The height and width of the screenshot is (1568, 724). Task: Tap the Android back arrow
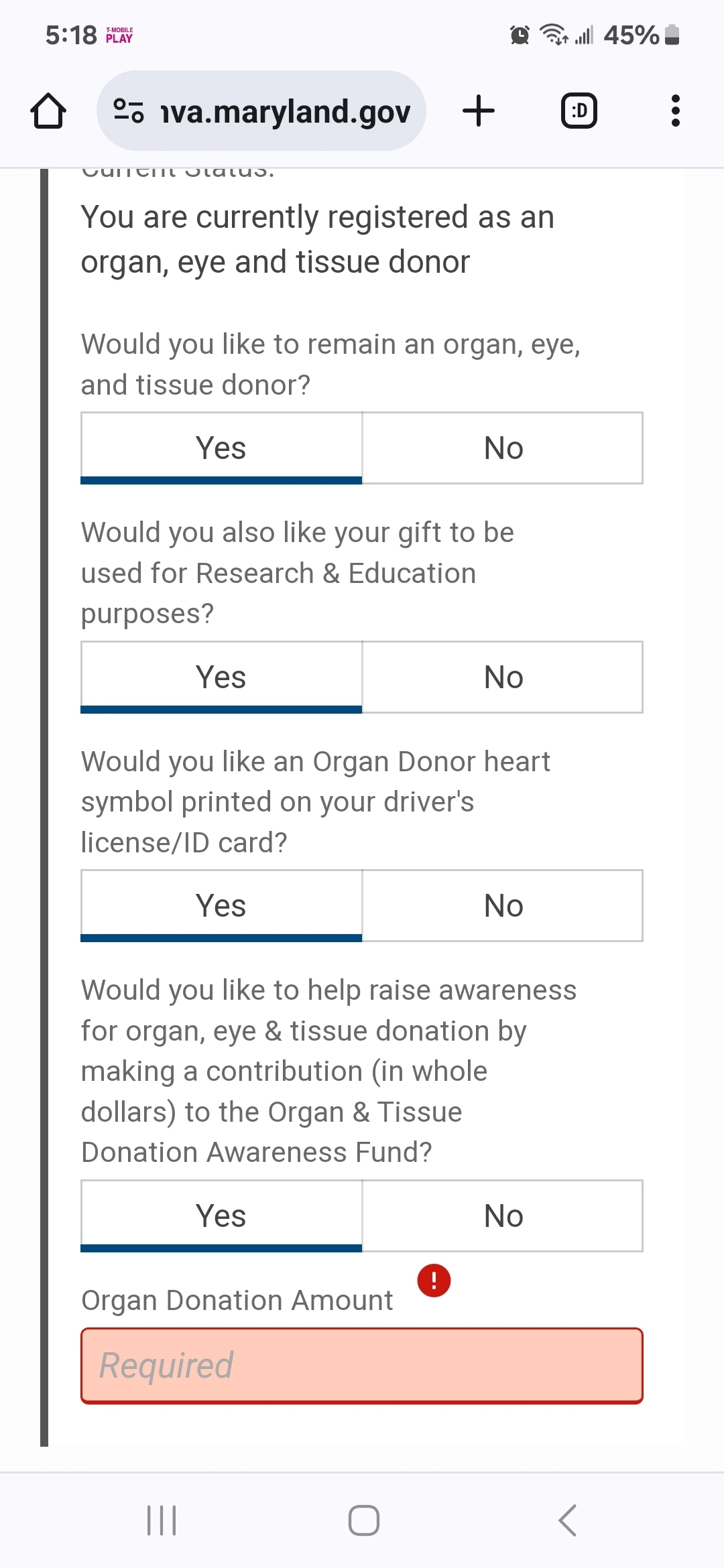pos(567,1520)
